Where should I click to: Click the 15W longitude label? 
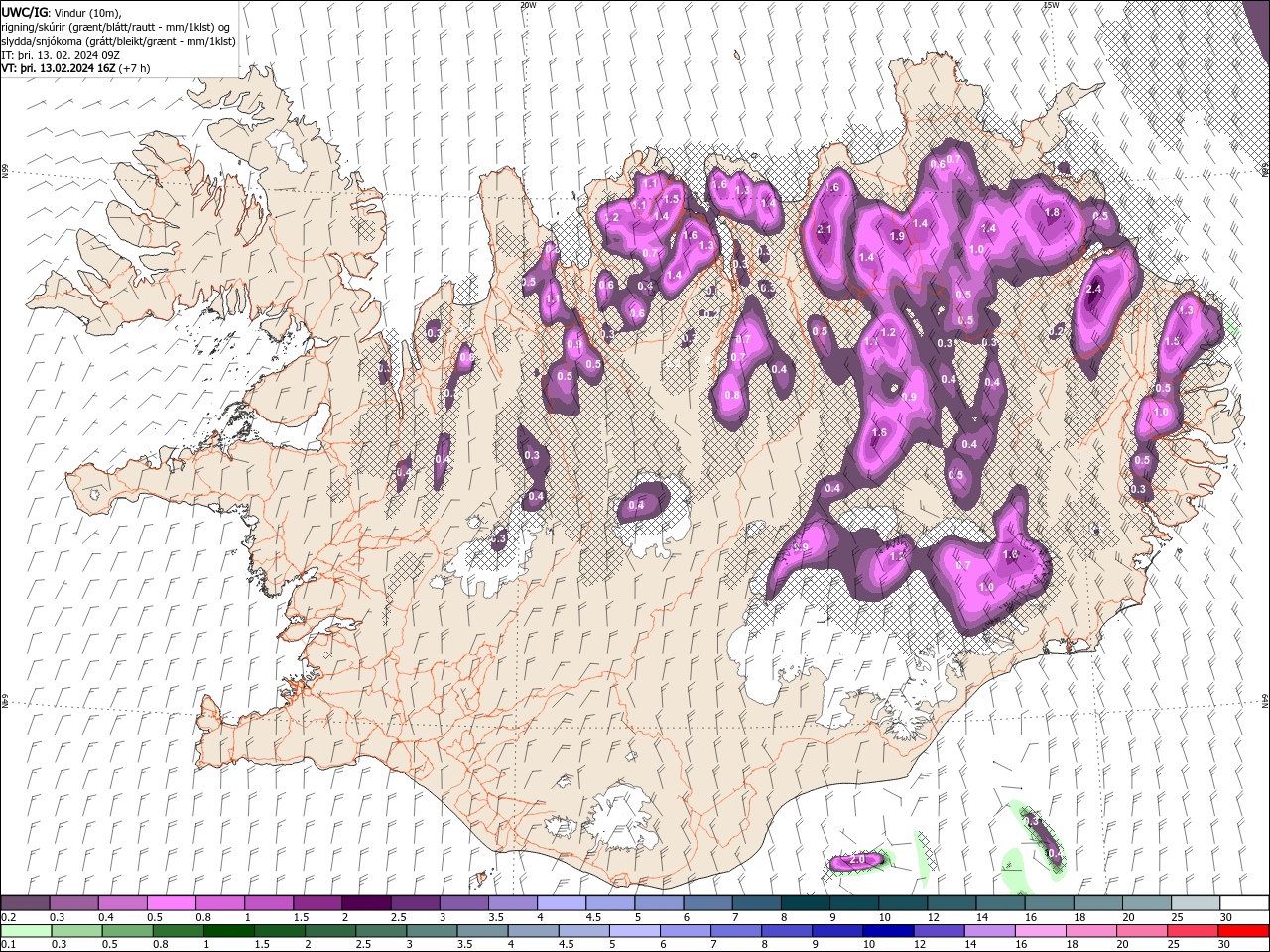click(1051, 5)
